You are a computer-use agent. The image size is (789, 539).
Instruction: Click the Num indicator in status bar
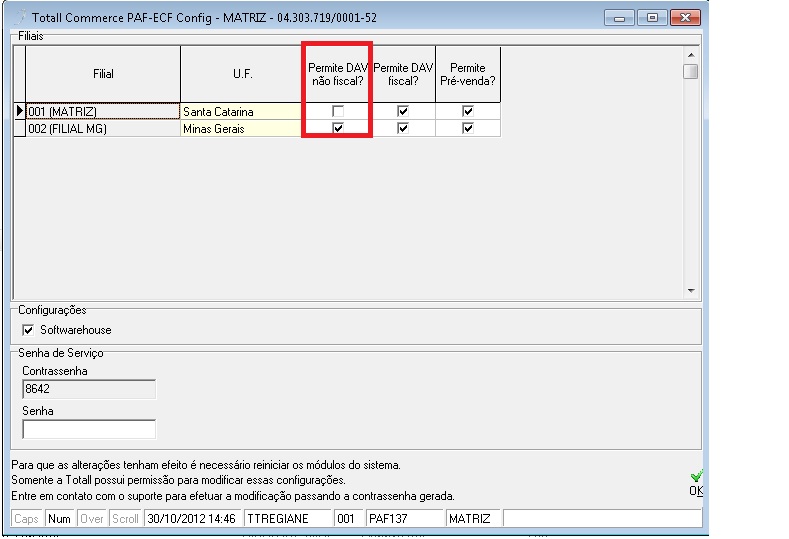pos(59,518)
